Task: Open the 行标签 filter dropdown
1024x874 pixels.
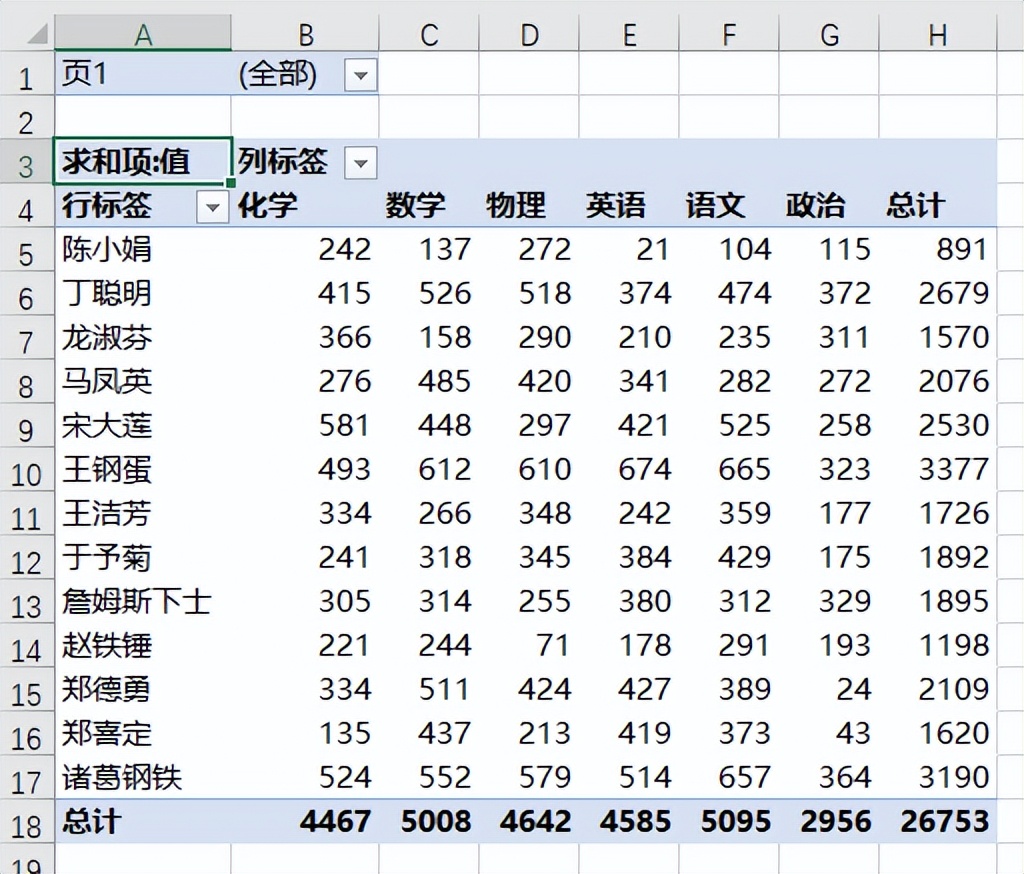Action: (x=212, y=208)
